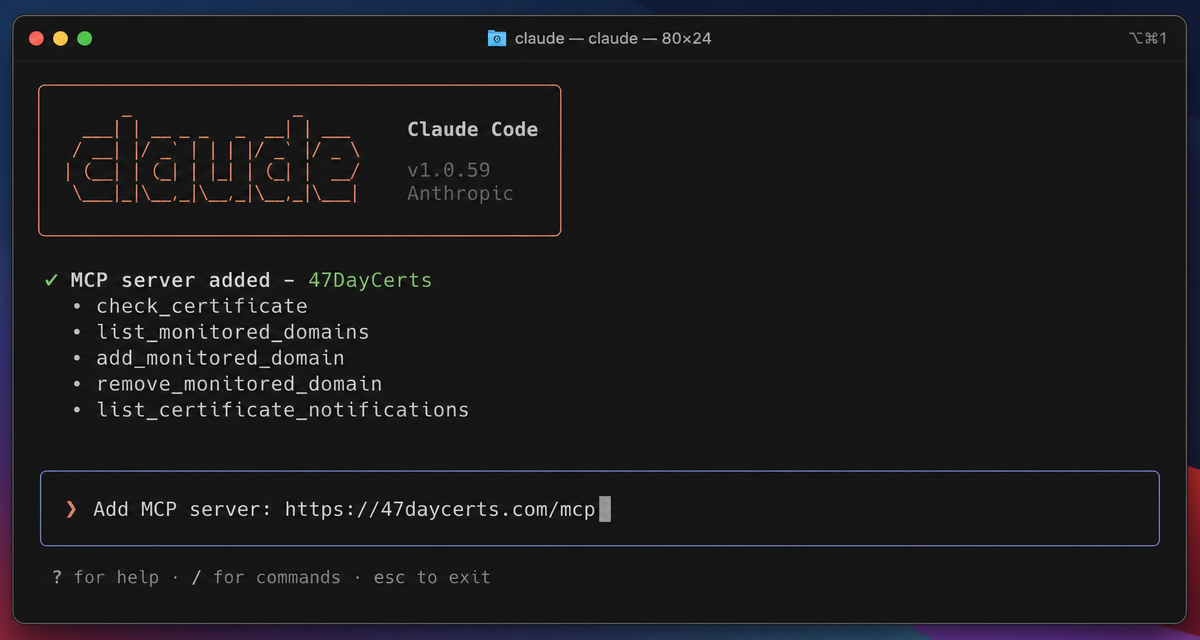Click the 'MCP server added' status text
1200x640 pixels.
click(x=170, y=280)
